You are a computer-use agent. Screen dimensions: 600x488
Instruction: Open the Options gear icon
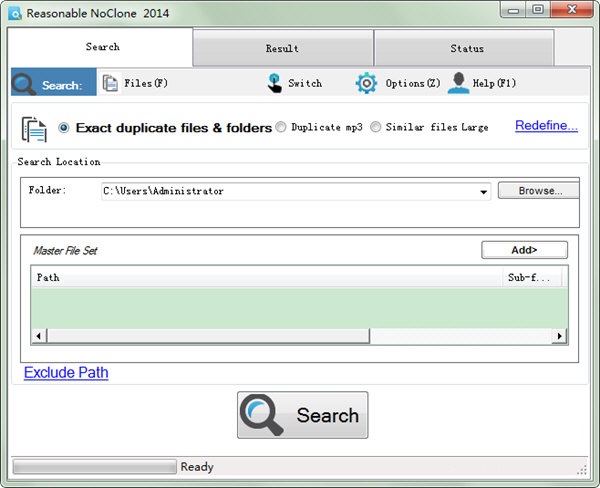(x=366, y=83)
